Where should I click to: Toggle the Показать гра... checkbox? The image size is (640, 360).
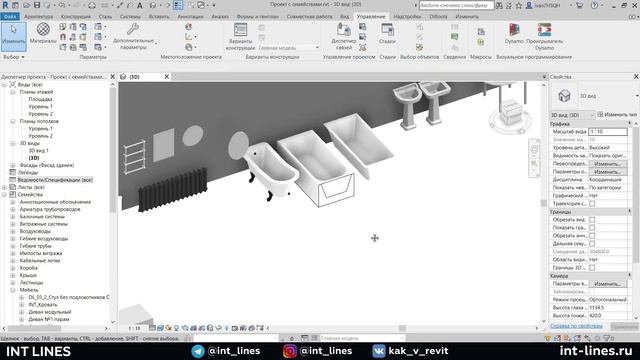click(592, 228)
